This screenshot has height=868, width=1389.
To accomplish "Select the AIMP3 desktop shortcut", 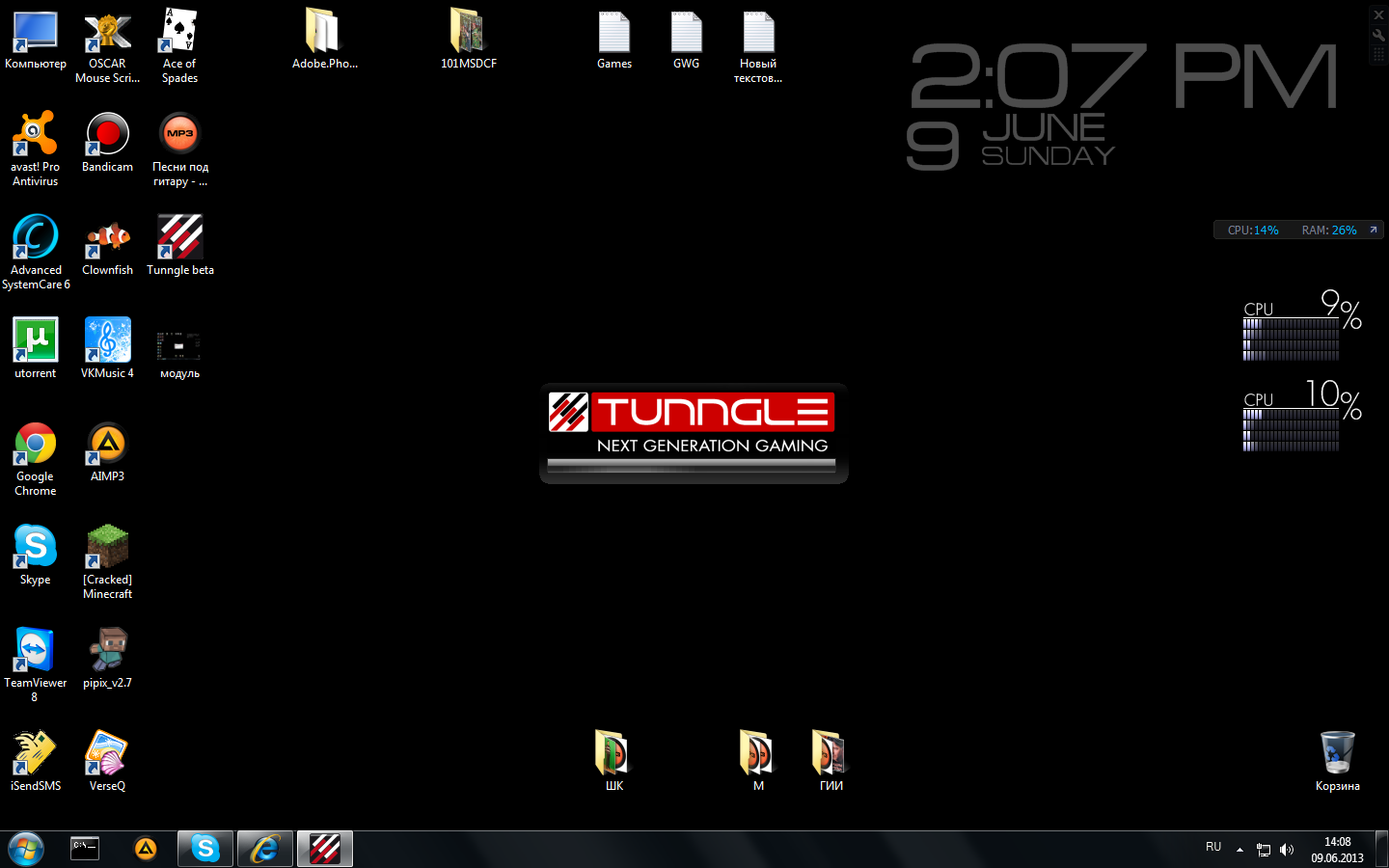I will click(x=107, y=452).
